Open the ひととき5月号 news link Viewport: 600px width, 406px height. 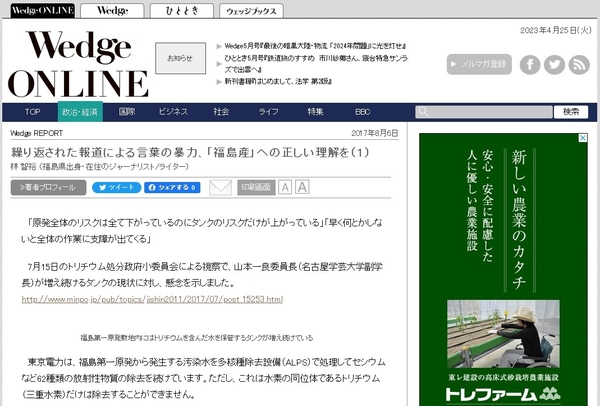coord(316,64)
